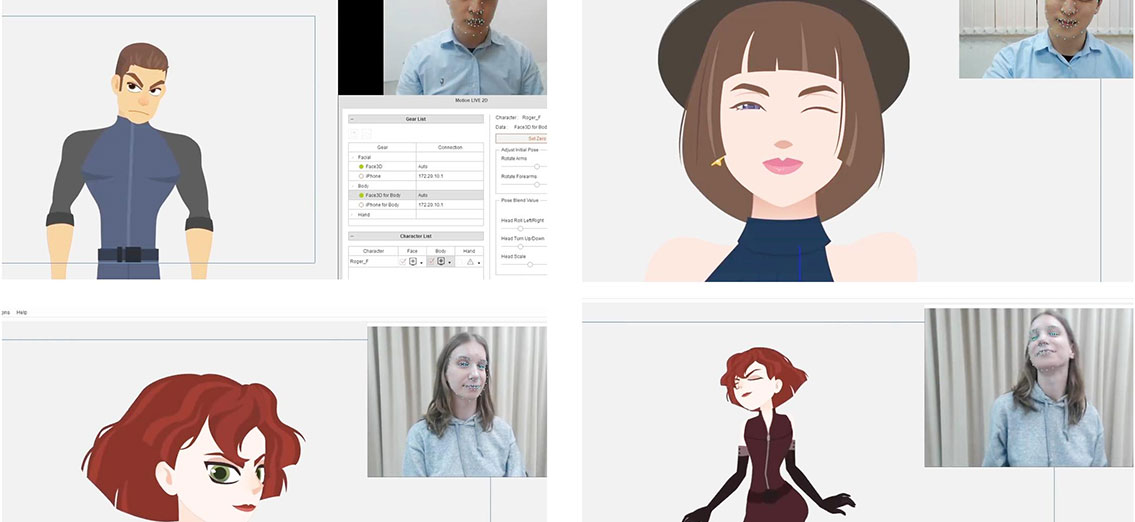The image size is (1135, 522).
Task: Click the Face3D for Body Auto cell
Action: 450,195
